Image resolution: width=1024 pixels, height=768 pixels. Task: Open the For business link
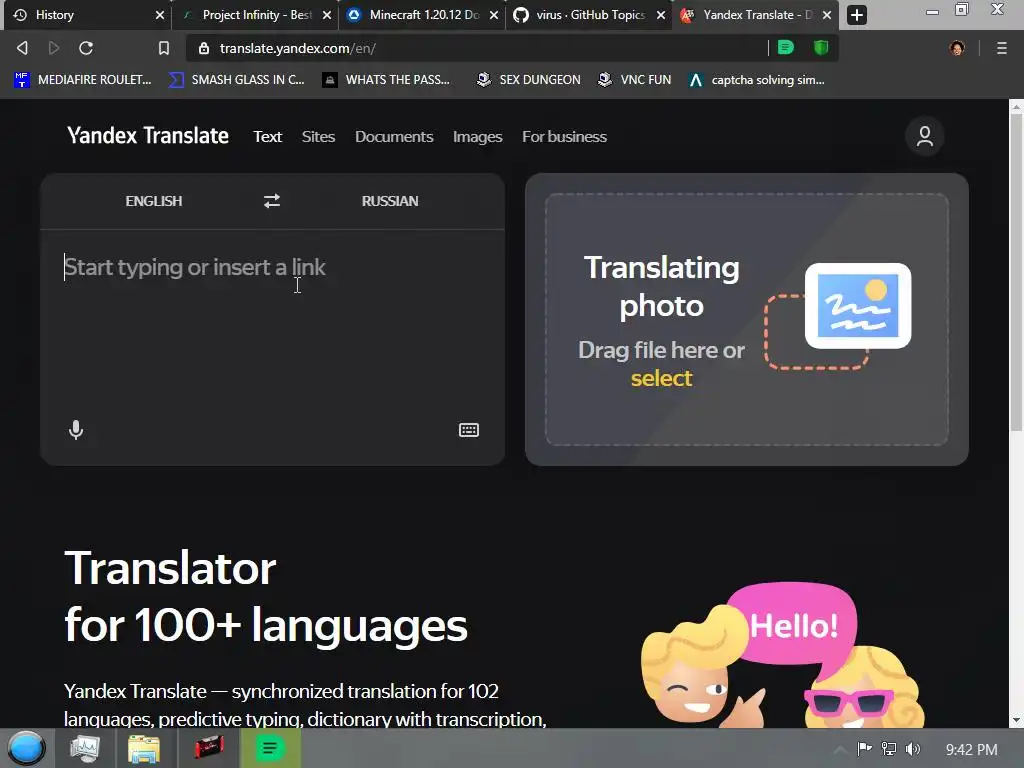[564, 136]
